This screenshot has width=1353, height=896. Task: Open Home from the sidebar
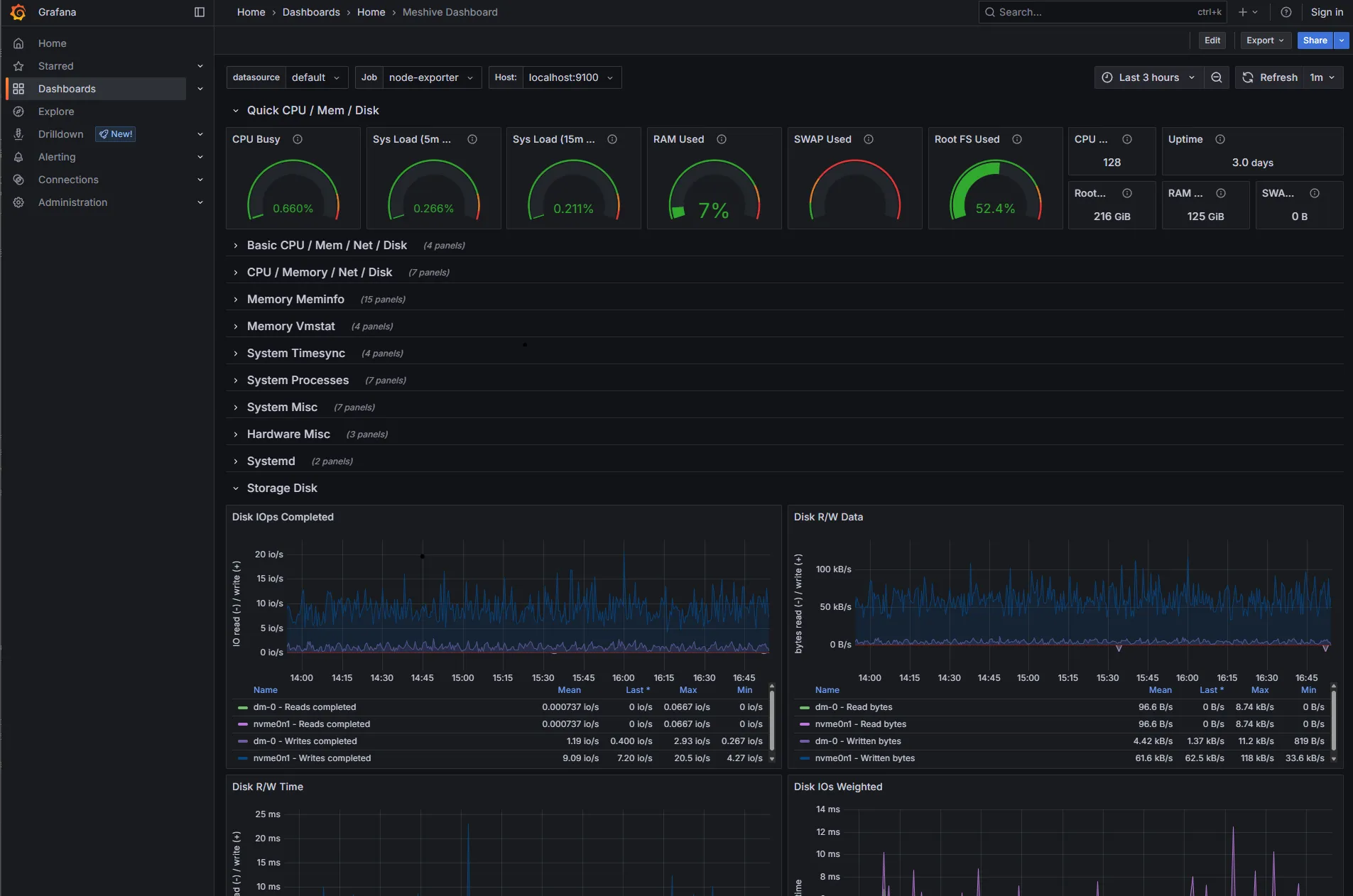(52, 43)
